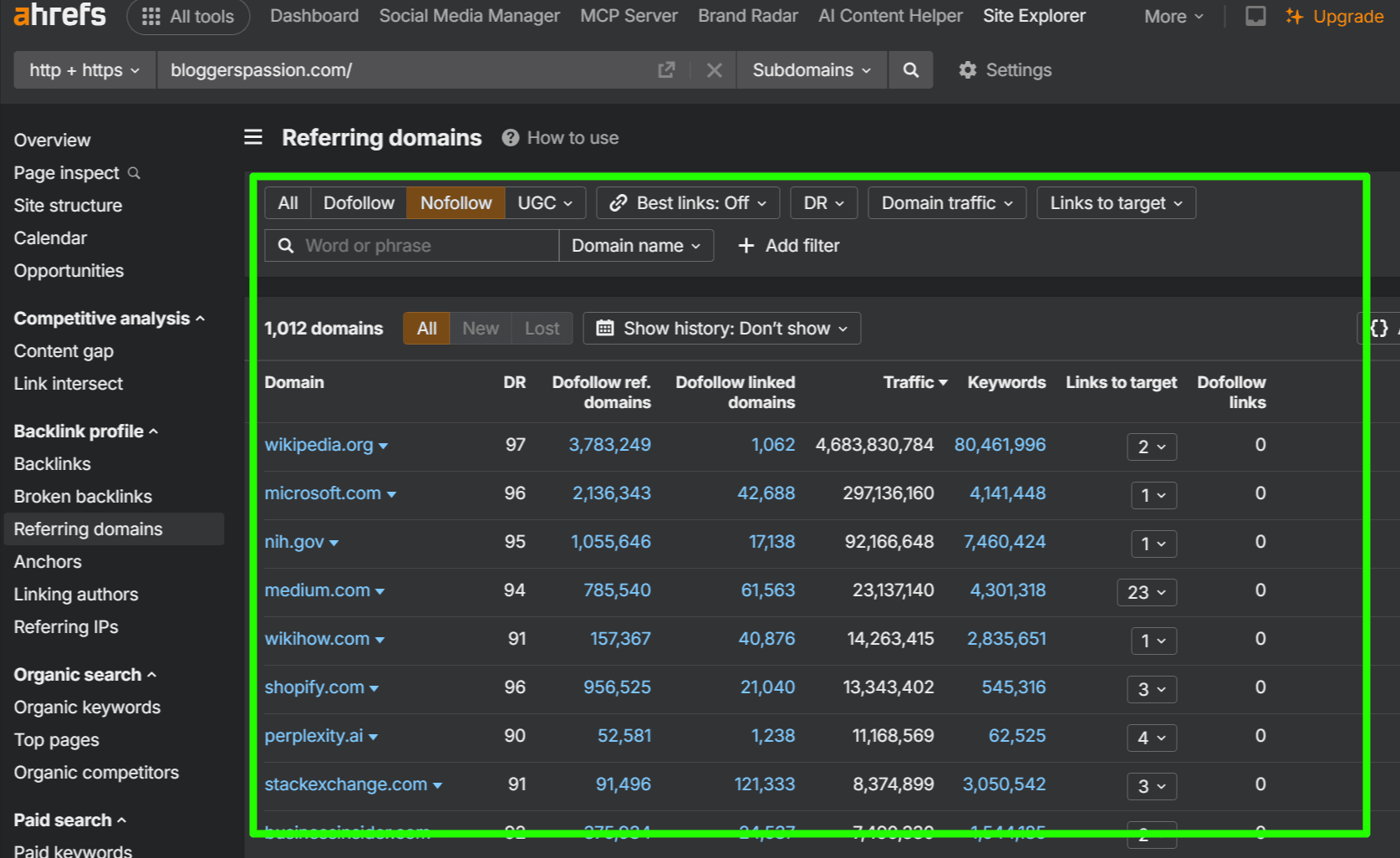Click the search magnifier to run analysis
Image resolution: width=1400 pixels, height=858 pixels.
point(910,69)
